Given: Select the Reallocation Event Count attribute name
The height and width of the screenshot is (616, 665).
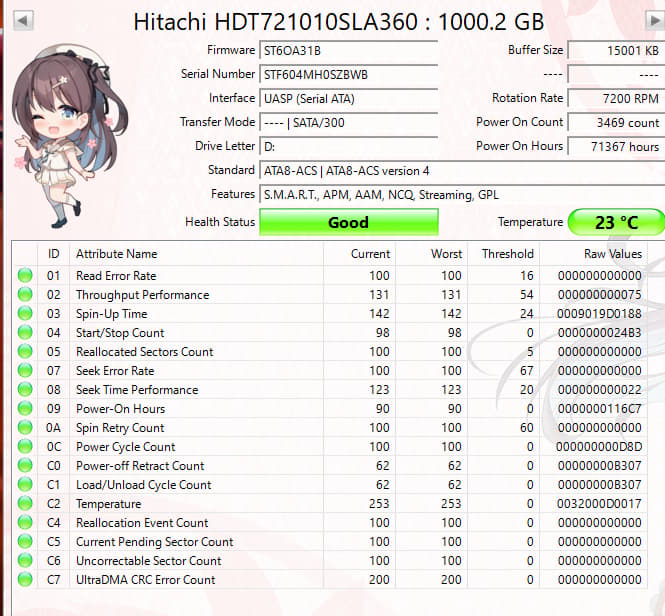Looking at the screenshot, I should tap(142, 523).
